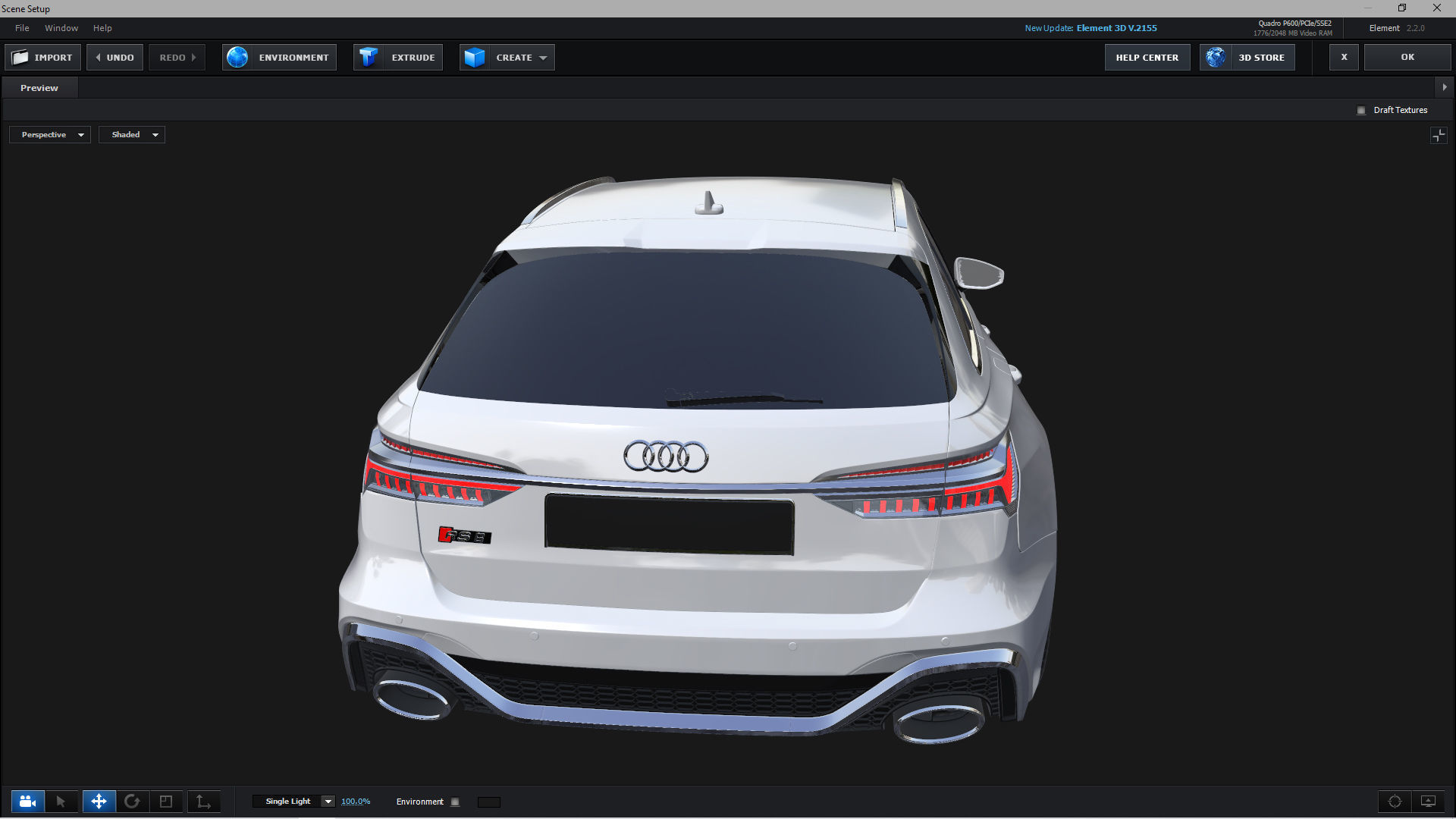Open the Element 3D V.2155 update link
The image size is (1456, 819).
point(1116,28)
